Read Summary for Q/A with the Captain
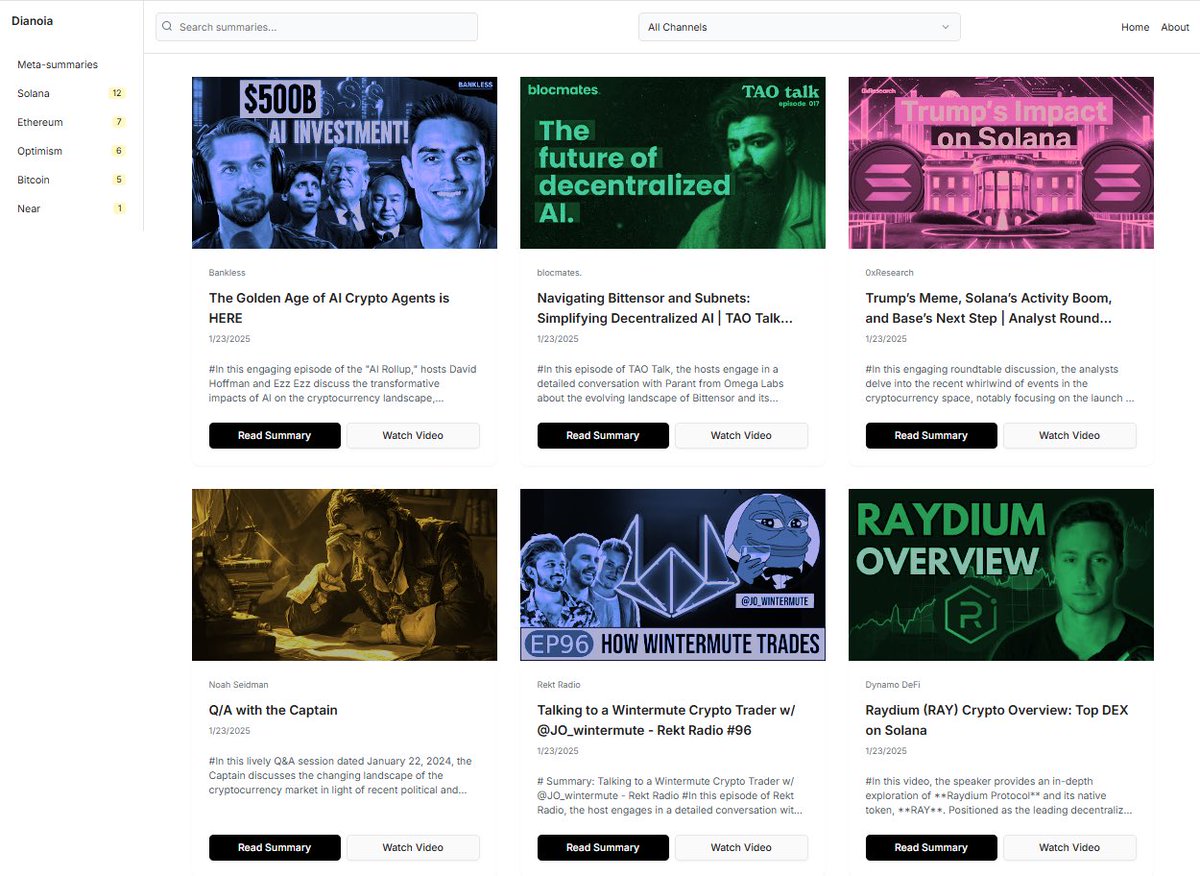The width and height of the screenshot is (1200, 876). 275,848
